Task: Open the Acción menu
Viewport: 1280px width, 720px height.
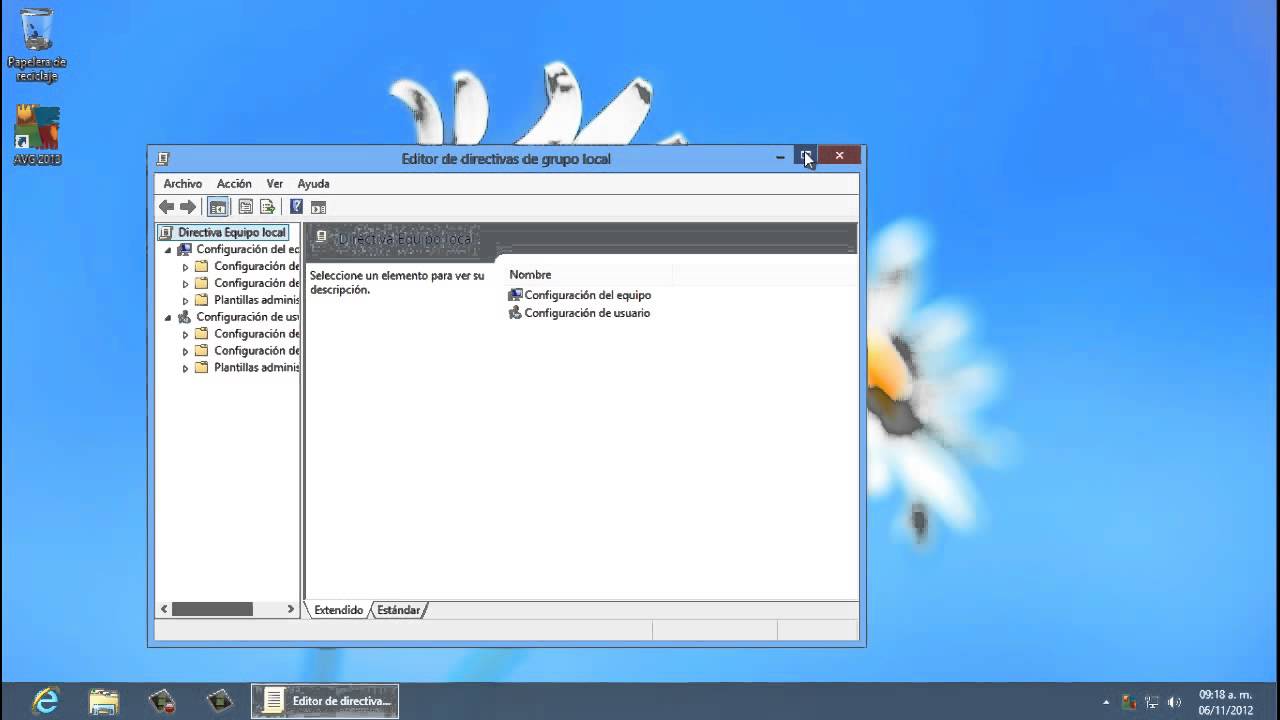Action: pos(234,184)
